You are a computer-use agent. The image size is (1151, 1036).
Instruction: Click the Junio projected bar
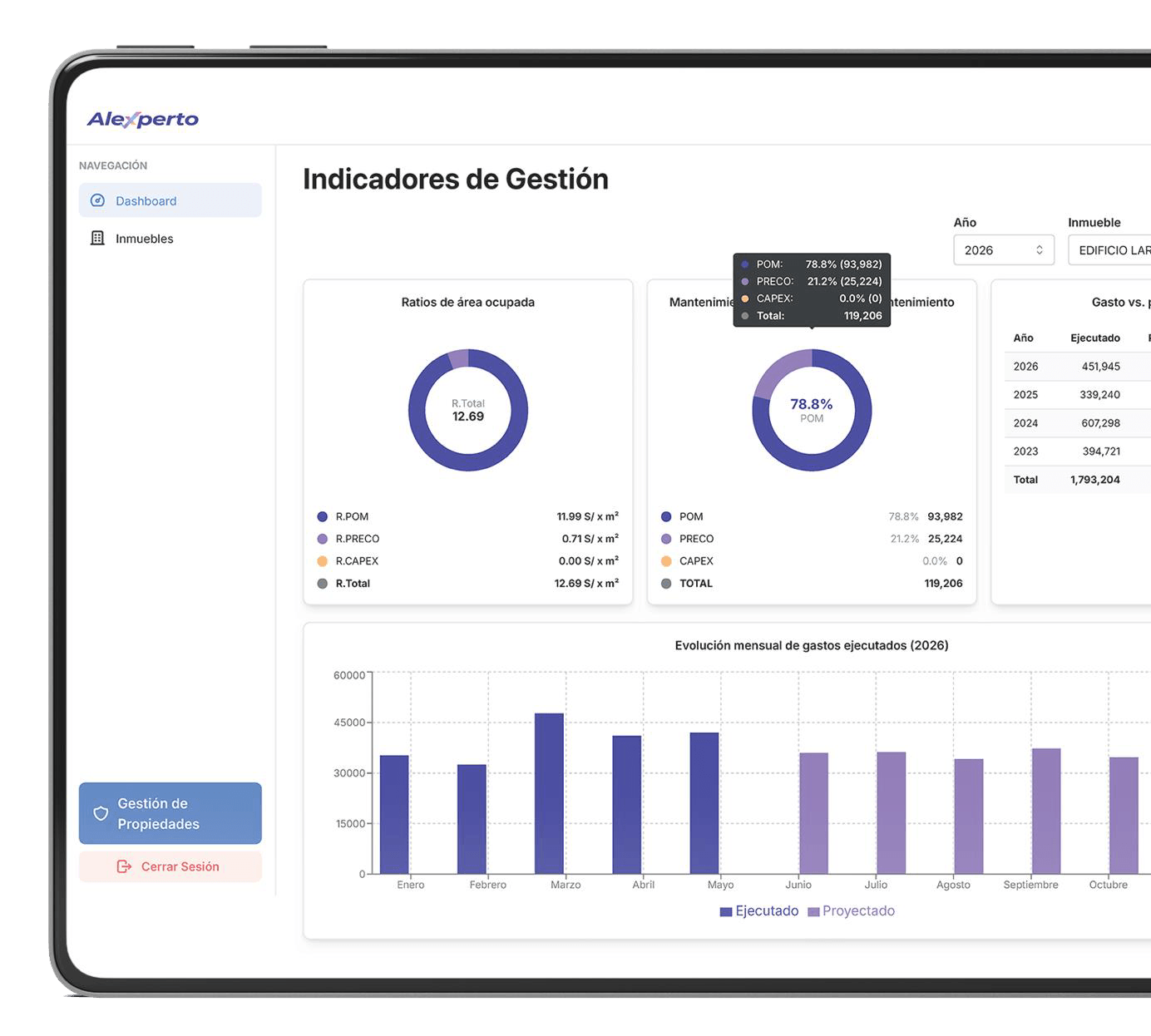(813, 813)
